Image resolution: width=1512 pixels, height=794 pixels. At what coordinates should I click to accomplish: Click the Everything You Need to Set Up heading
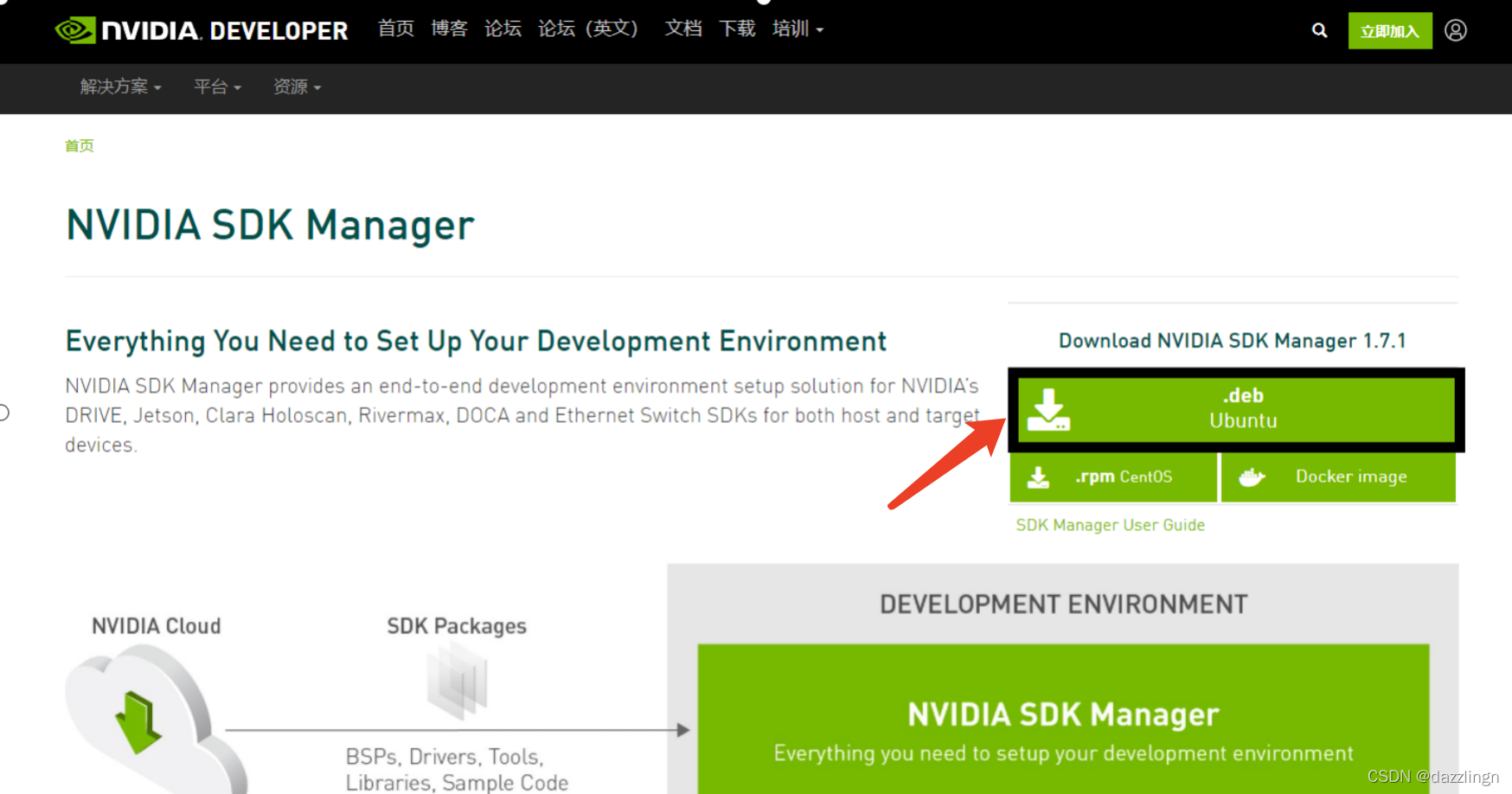[477, 342]
